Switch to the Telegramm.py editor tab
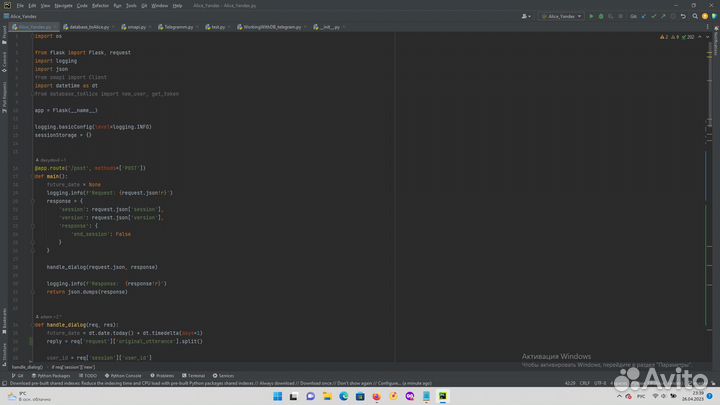The width and height of the screenshot is (720, 405). 178,27
